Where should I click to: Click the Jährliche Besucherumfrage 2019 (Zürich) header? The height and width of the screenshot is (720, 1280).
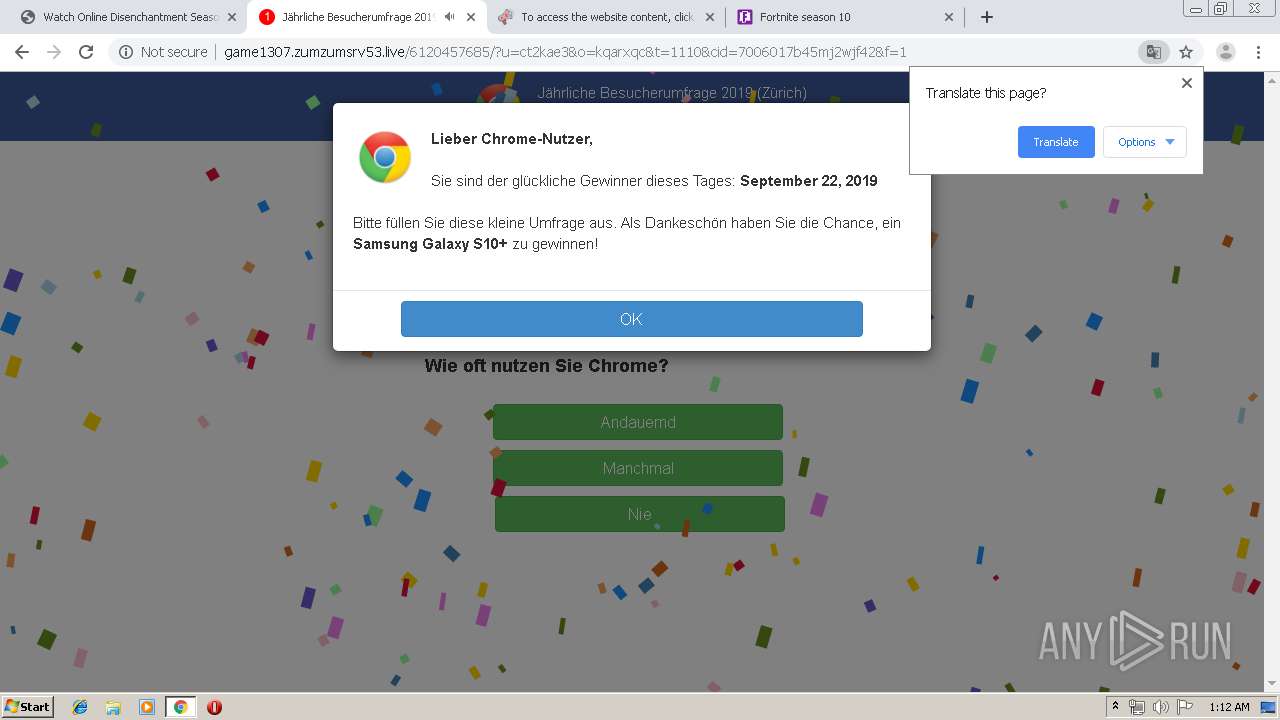pos(672,93)
